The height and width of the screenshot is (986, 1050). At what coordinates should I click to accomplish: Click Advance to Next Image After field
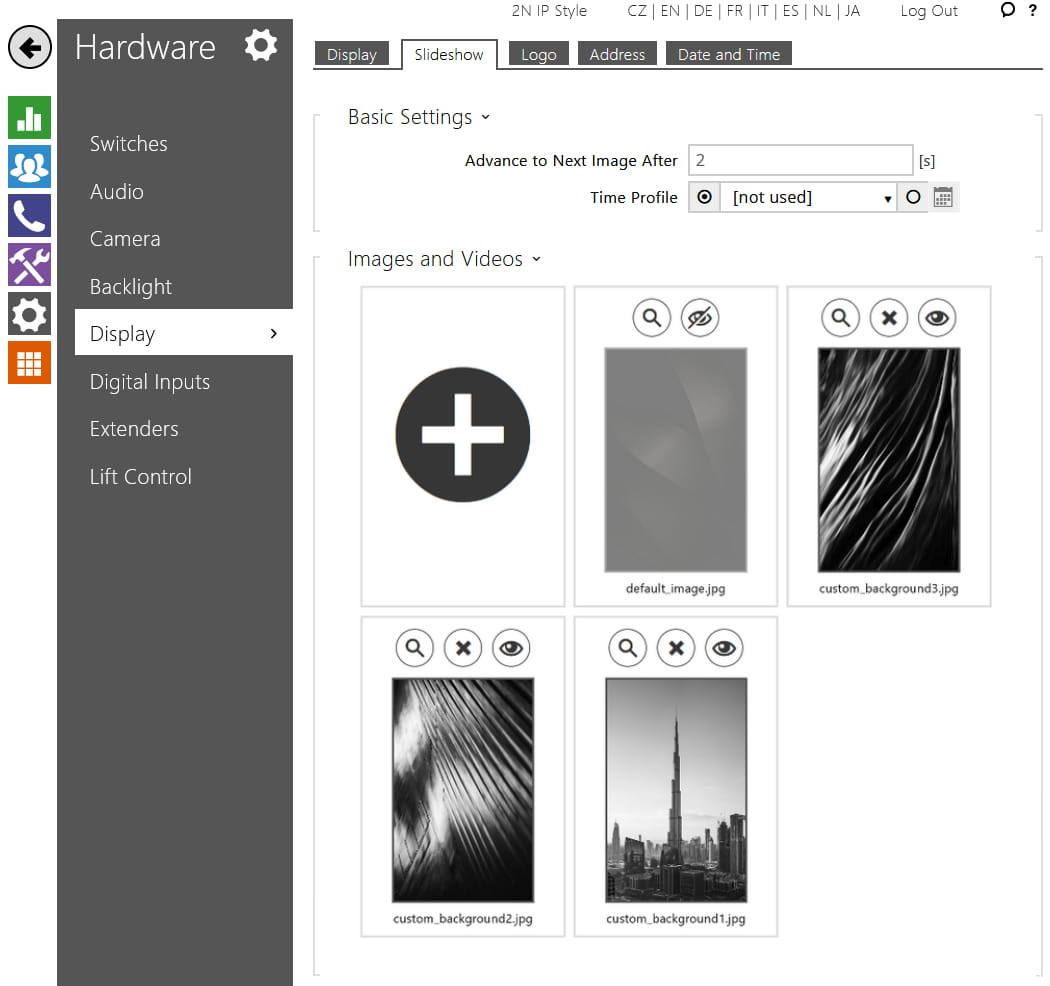[x=800, y=160]
